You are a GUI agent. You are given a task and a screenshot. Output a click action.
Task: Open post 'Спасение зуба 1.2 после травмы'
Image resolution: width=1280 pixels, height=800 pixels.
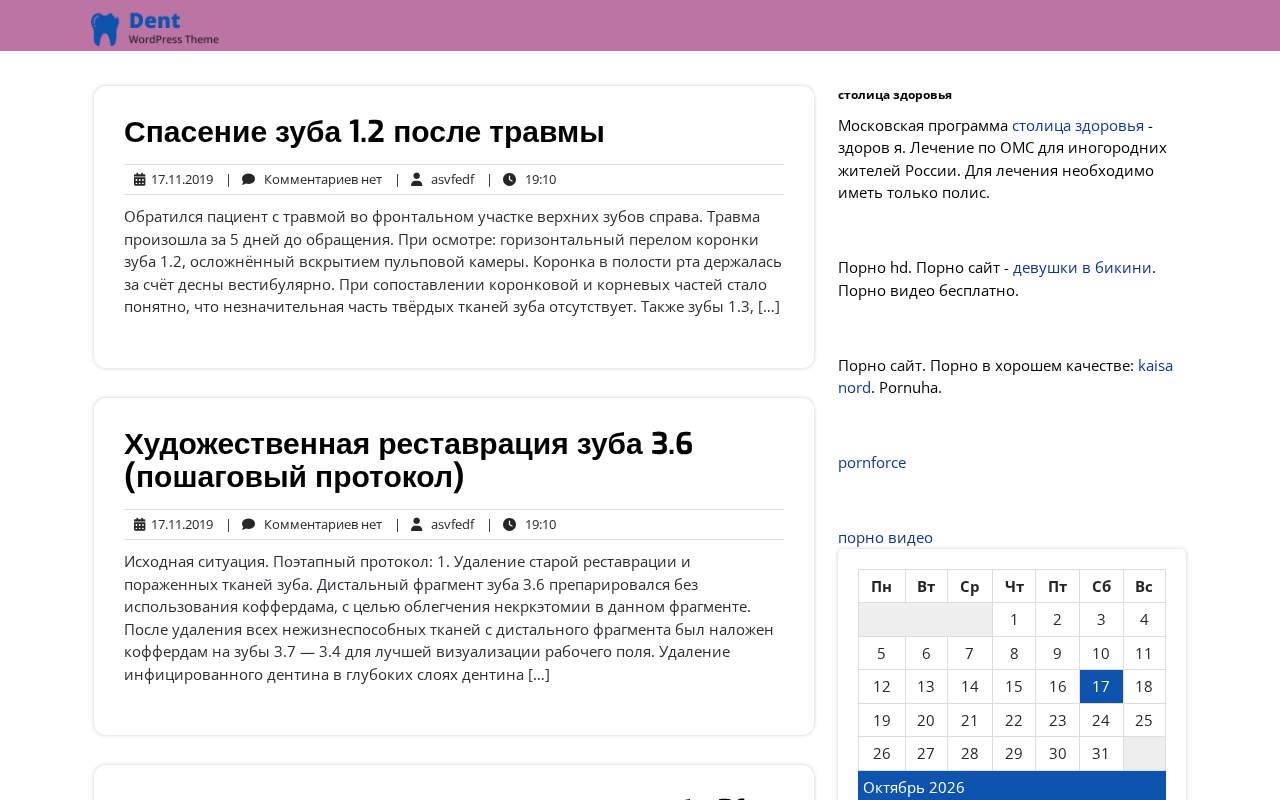[364, 132]
